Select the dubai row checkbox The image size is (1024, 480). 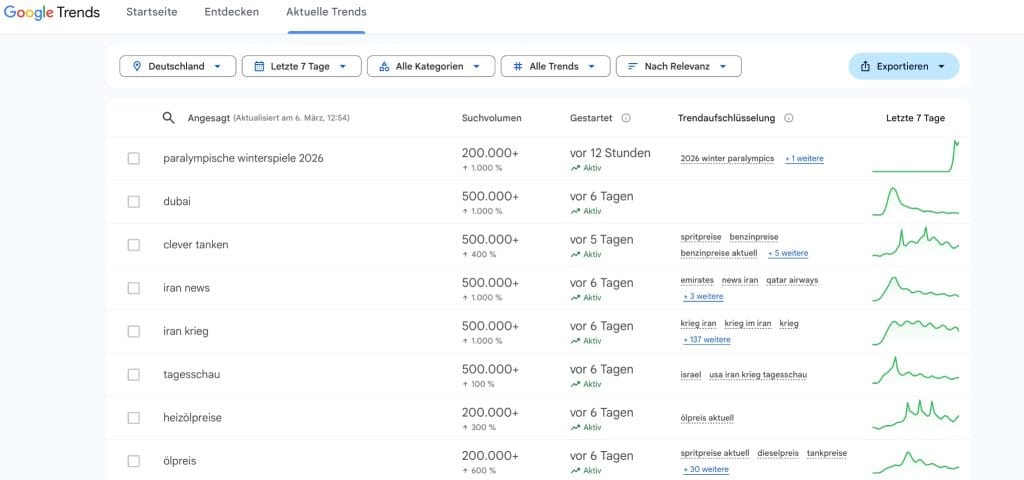134,202
